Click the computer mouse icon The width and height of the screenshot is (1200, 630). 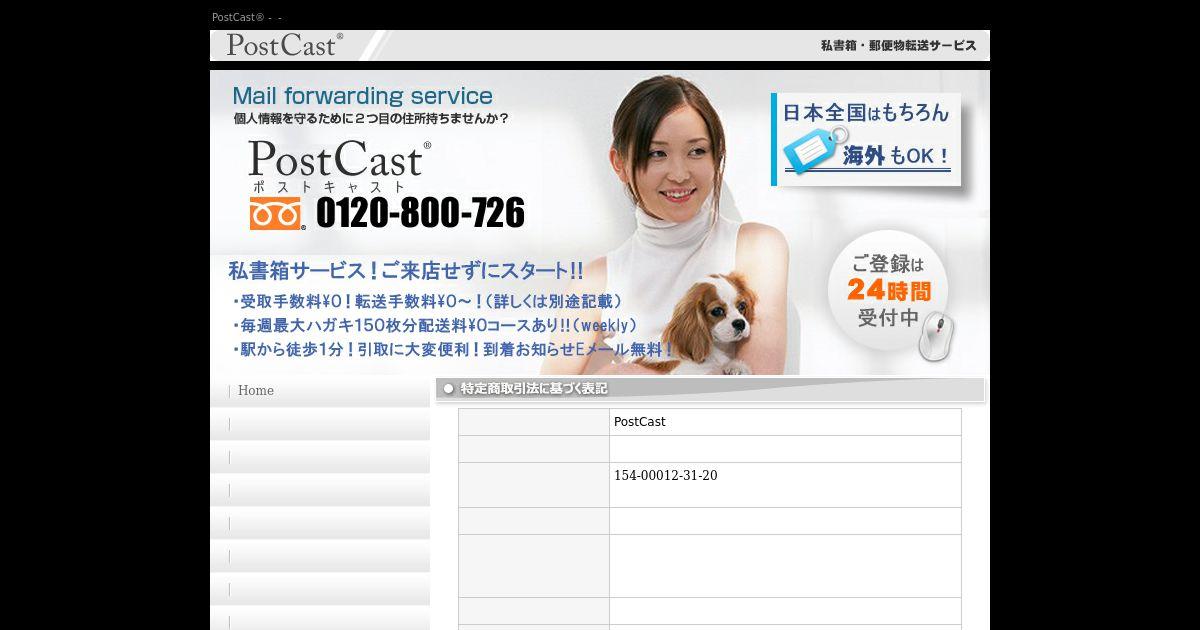936,336
